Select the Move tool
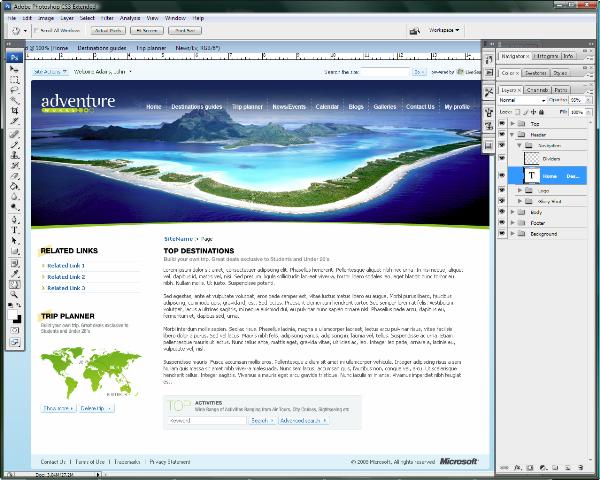The image size is (600, 480). pyautogui.click(x=14, y=69)
